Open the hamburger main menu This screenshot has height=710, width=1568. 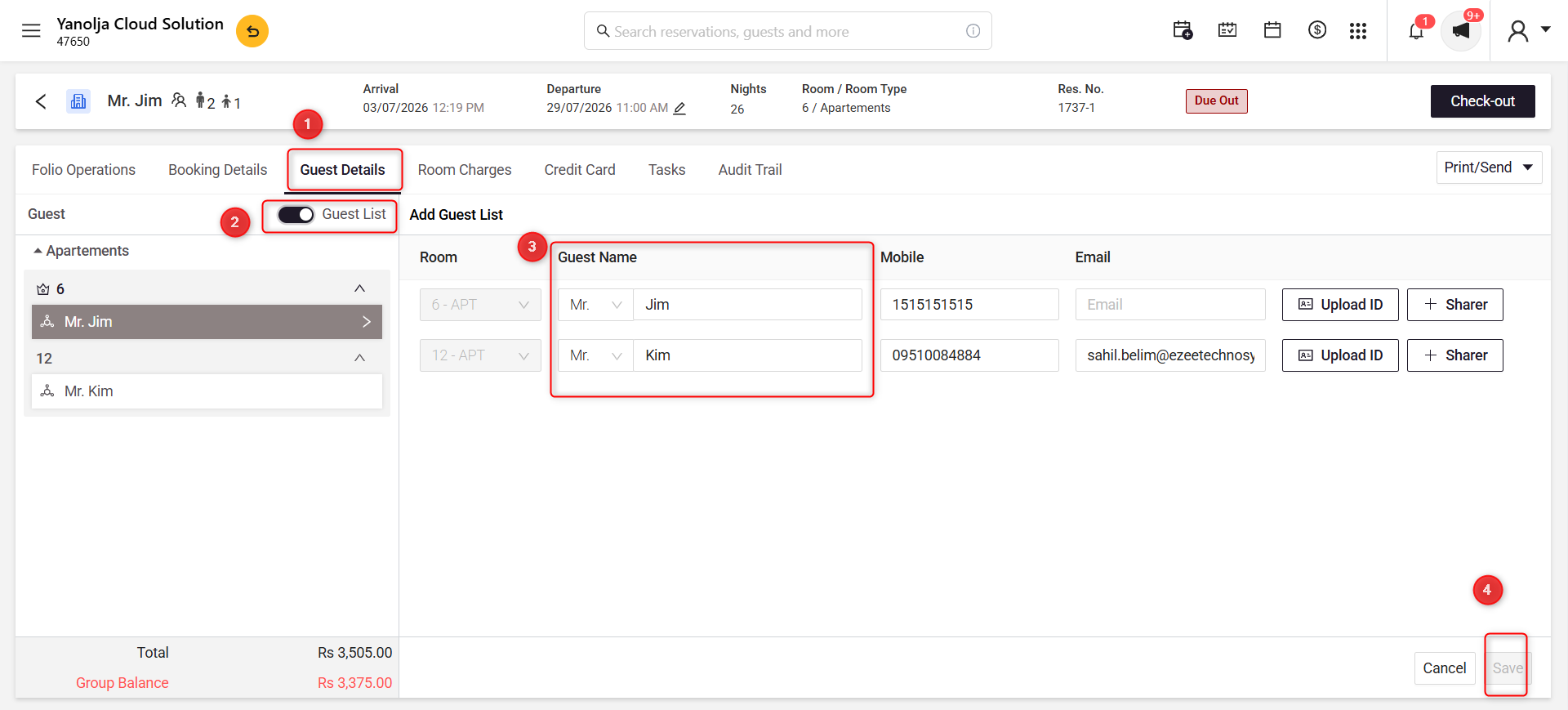pyautogui.click(x=31, y=31)
